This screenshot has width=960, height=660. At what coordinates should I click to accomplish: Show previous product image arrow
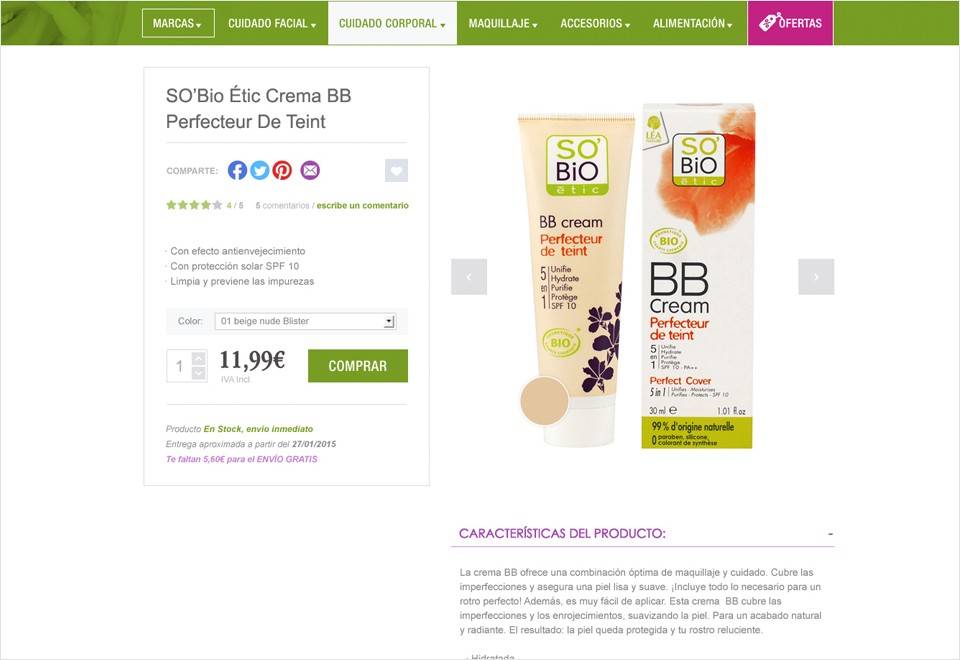point(469,277)
